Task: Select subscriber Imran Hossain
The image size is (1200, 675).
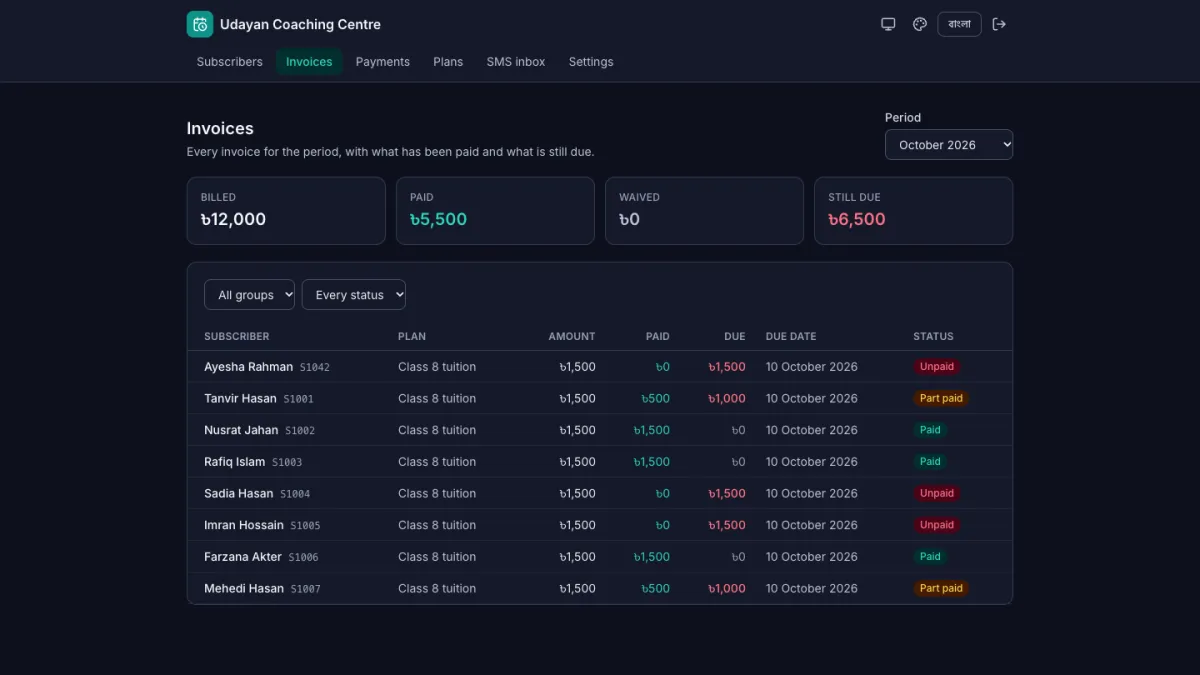Action: pyautogui.click(x=244, y=525)
